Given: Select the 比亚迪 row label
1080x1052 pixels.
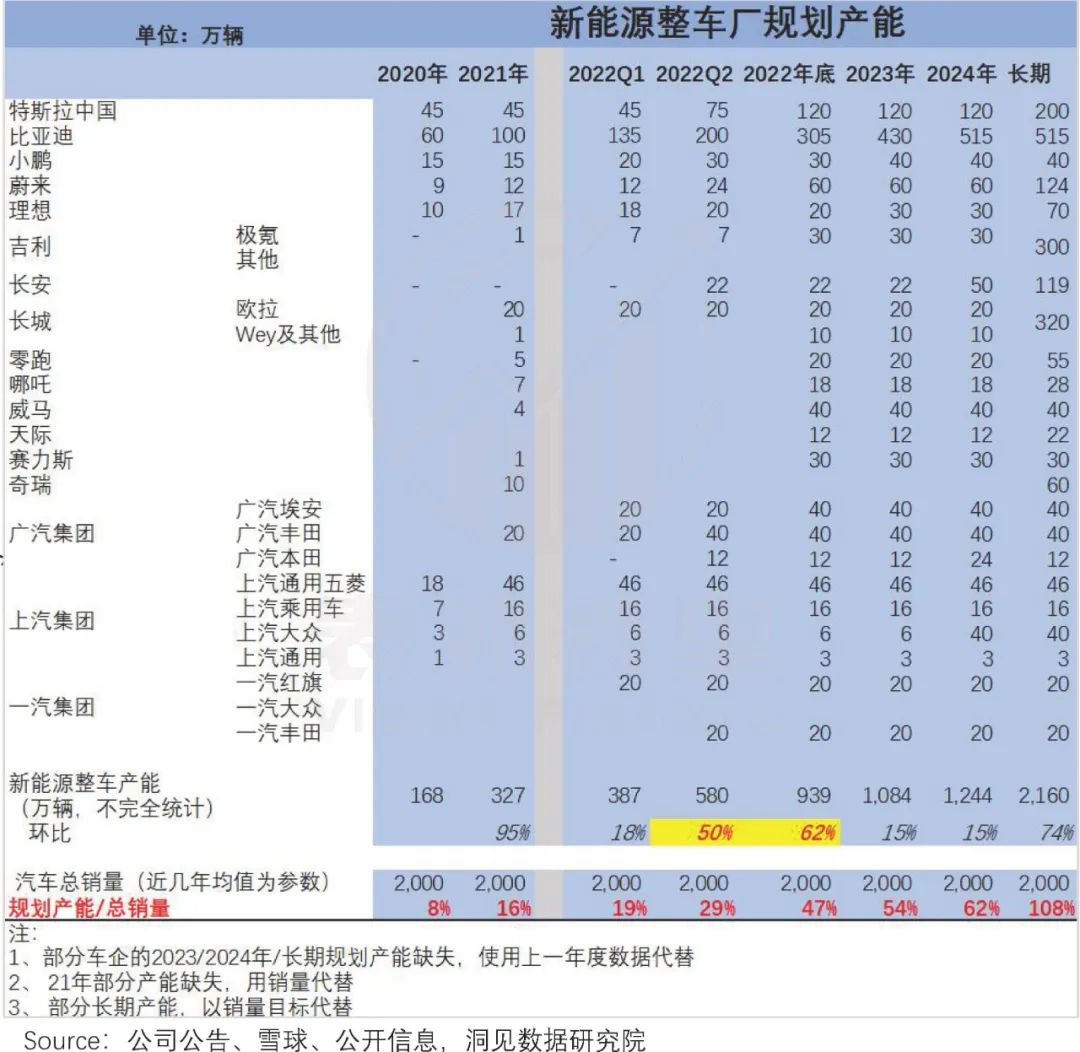Looking at the screenshot, I should click(x=41, y=136).
